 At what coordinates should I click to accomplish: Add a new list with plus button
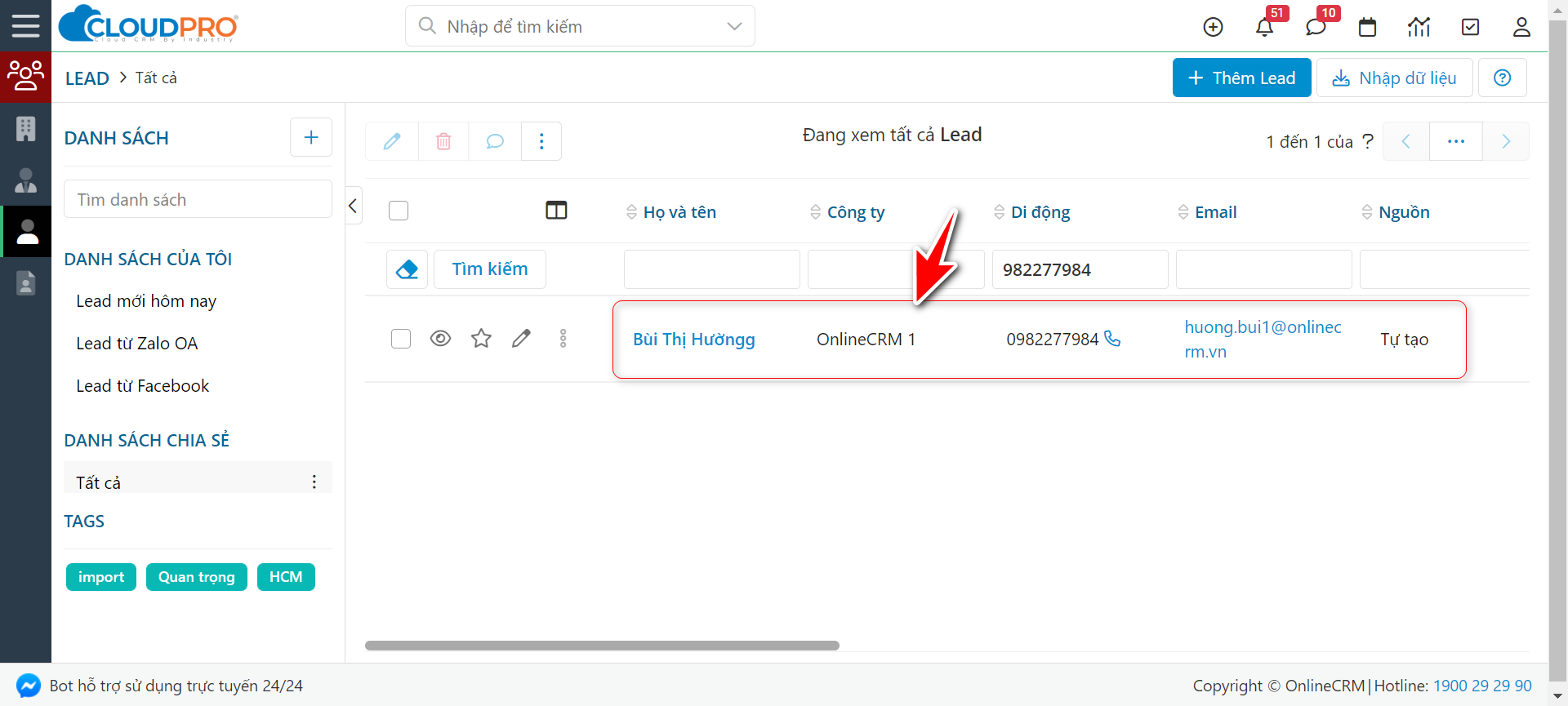pos(311,137)
